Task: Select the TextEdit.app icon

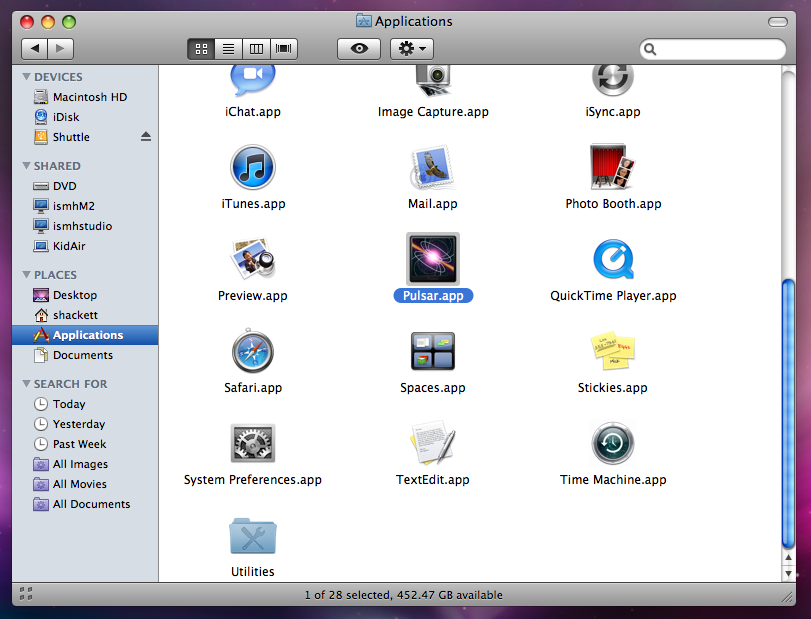Action: (433, 443)
